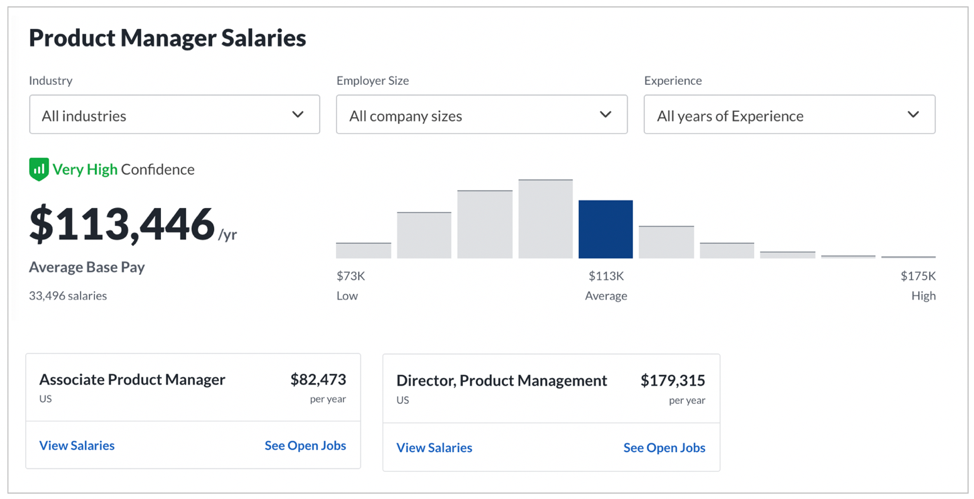Click the first gray bar above $73K Low
Screen dimensions: 974x499
(363, 250)
